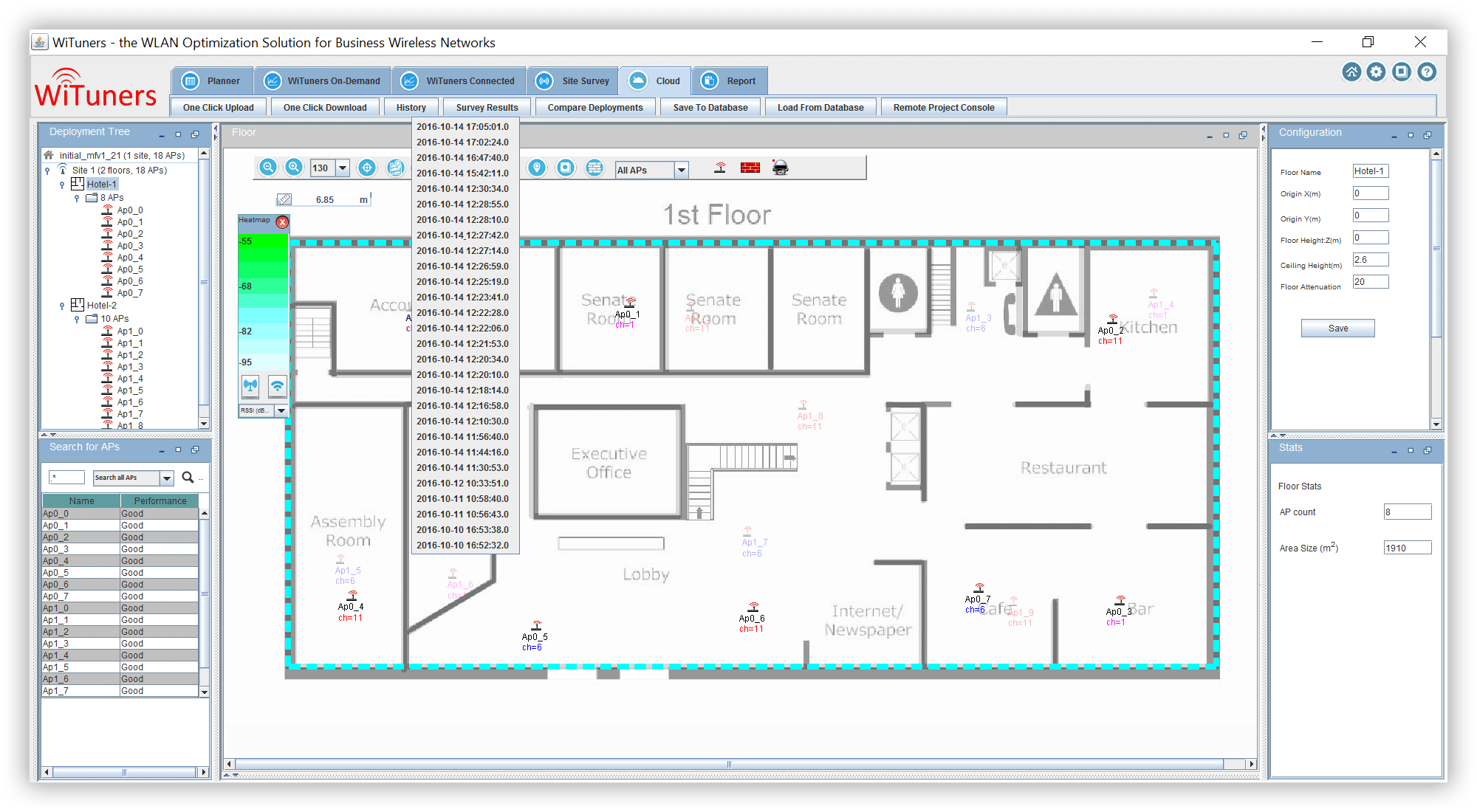Click the ruler scale icon
The image size is (1477, 812).
[x=284, y=199]
